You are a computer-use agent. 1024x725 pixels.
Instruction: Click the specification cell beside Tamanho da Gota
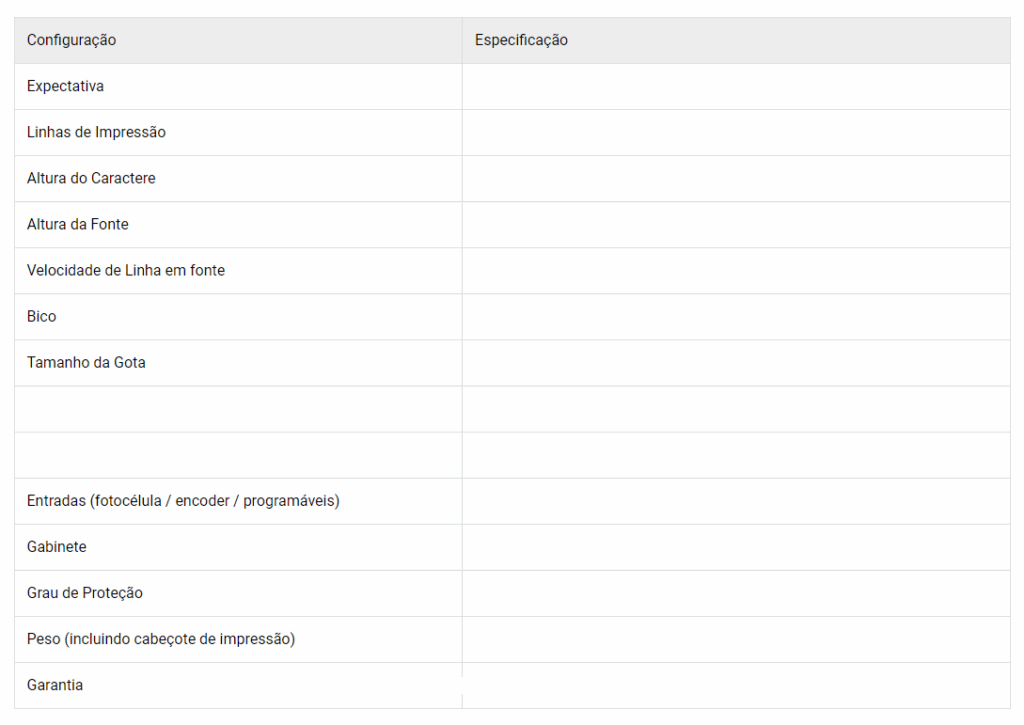click(x=736, y=362)
